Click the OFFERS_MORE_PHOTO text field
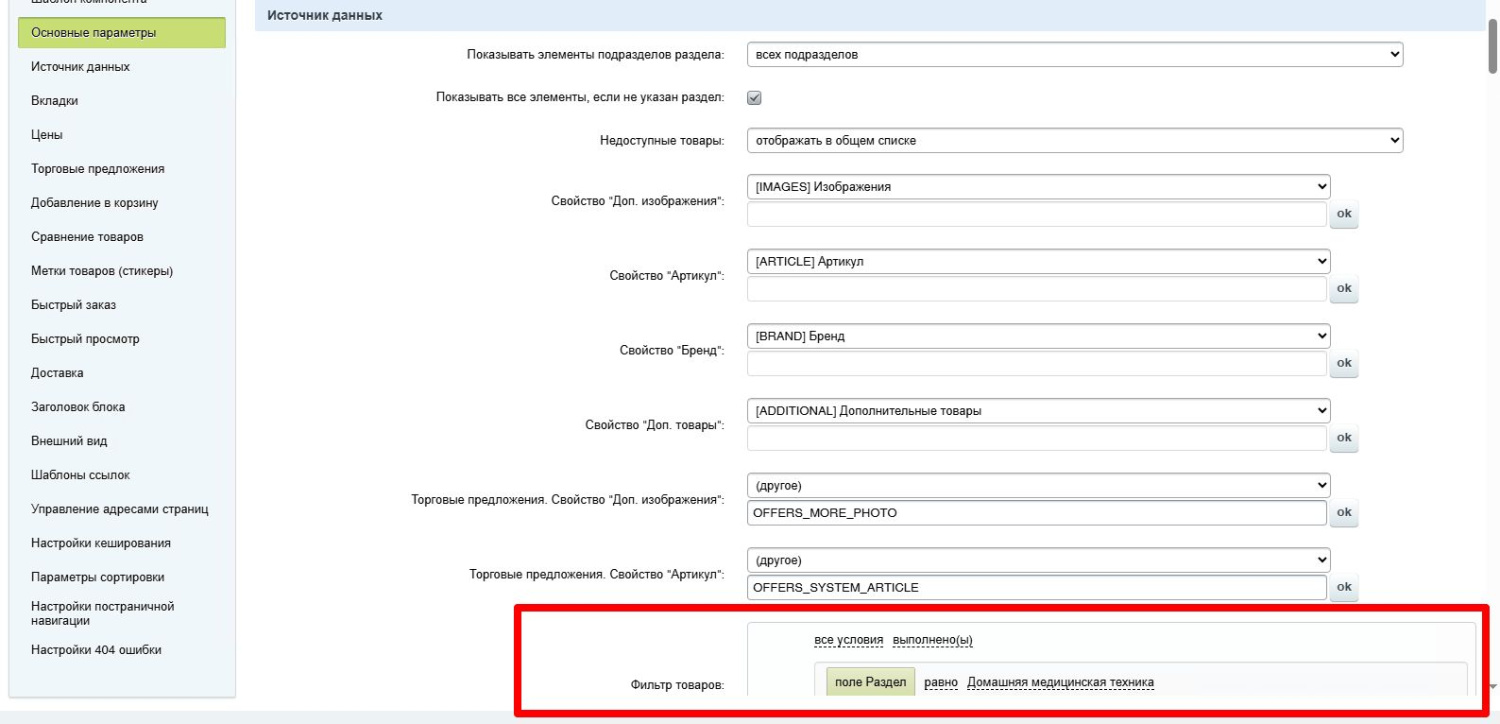Viewport: 1500px width, 724px height. tap(1036, 513)
